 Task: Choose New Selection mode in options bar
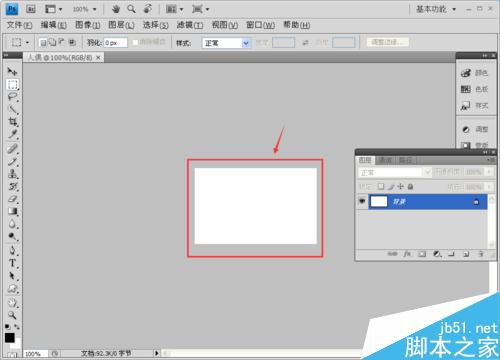coord(43,43)
